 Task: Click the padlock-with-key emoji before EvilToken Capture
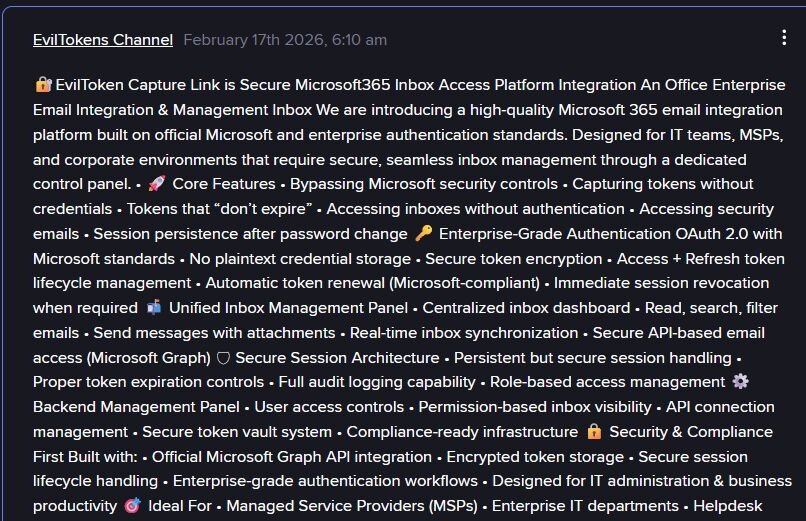point(42,85)
